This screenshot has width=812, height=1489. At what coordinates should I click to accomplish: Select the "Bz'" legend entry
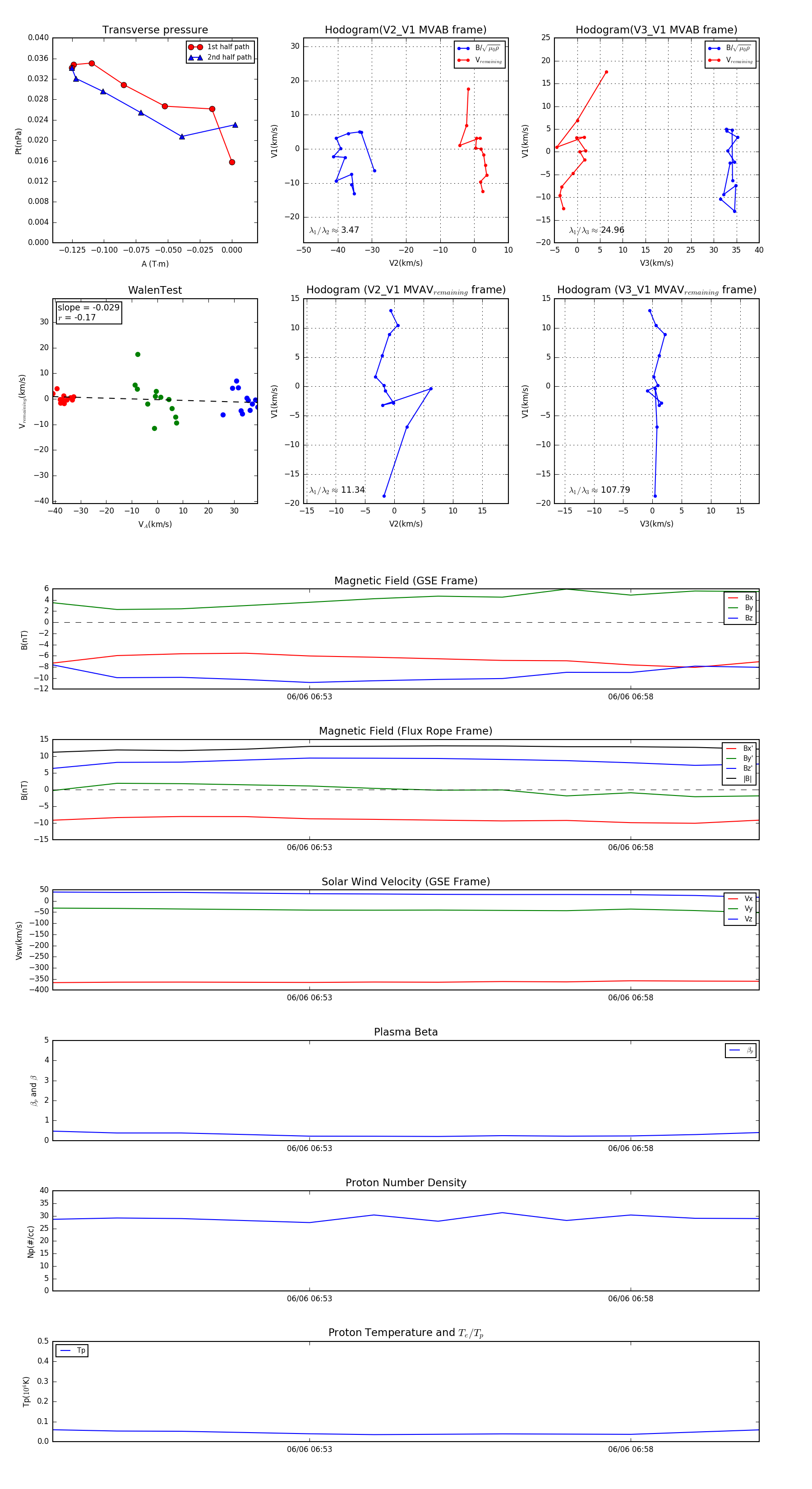click(740, 769)
